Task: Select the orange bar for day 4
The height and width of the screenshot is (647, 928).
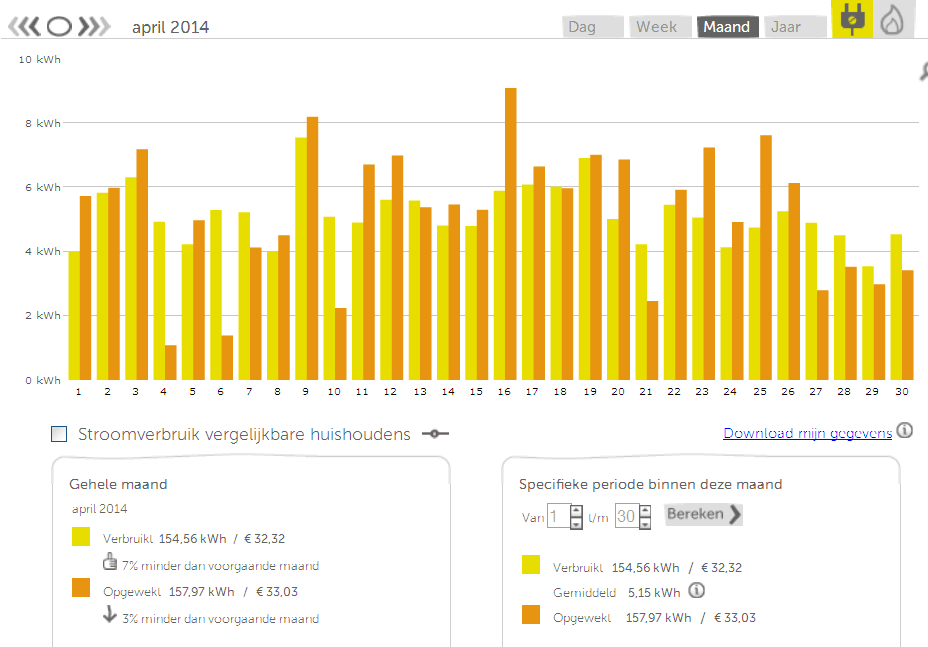Action: (x=170, y=362)
